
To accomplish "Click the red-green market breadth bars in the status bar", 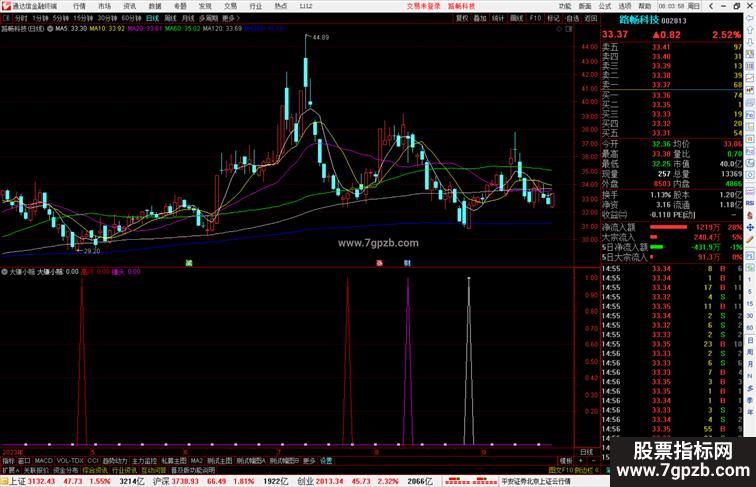I will [x=472, y=481].
